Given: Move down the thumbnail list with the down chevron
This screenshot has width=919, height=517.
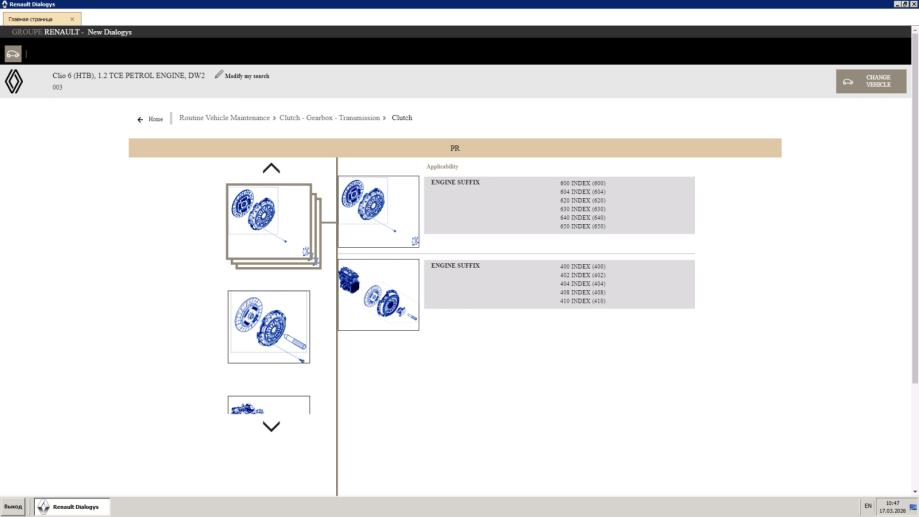Looking at the screenshot, I should (x=271, y=426).
